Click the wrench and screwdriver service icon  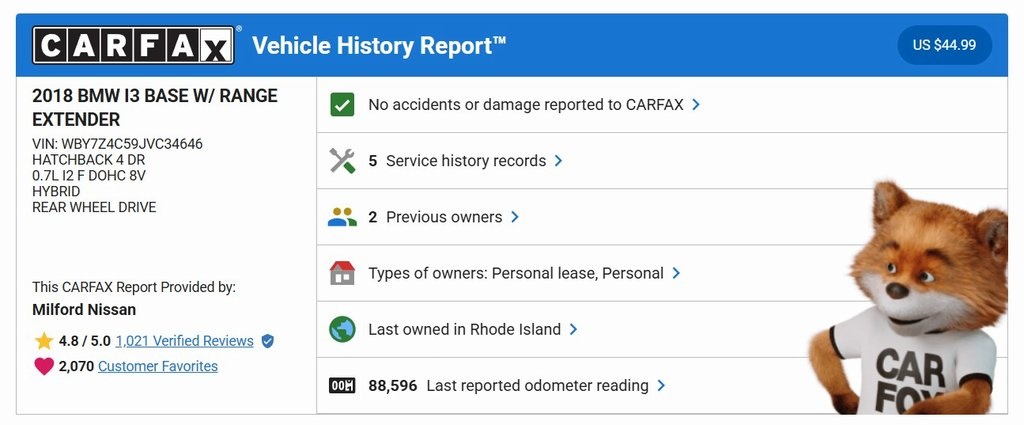click(x=342, y=161)
